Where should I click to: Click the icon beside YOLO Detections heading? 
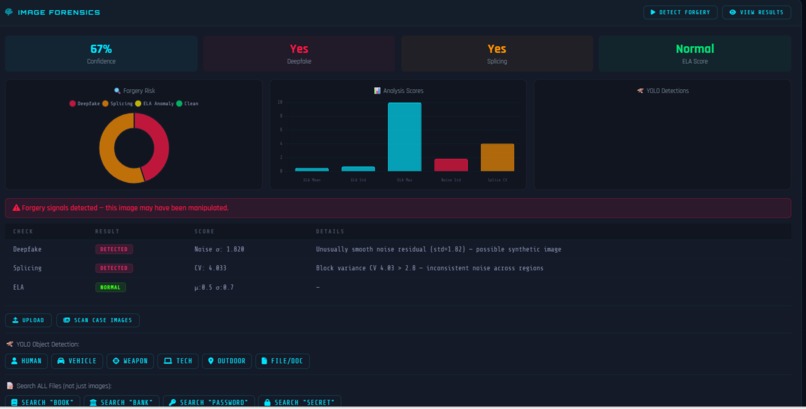(x=640, y=91)
